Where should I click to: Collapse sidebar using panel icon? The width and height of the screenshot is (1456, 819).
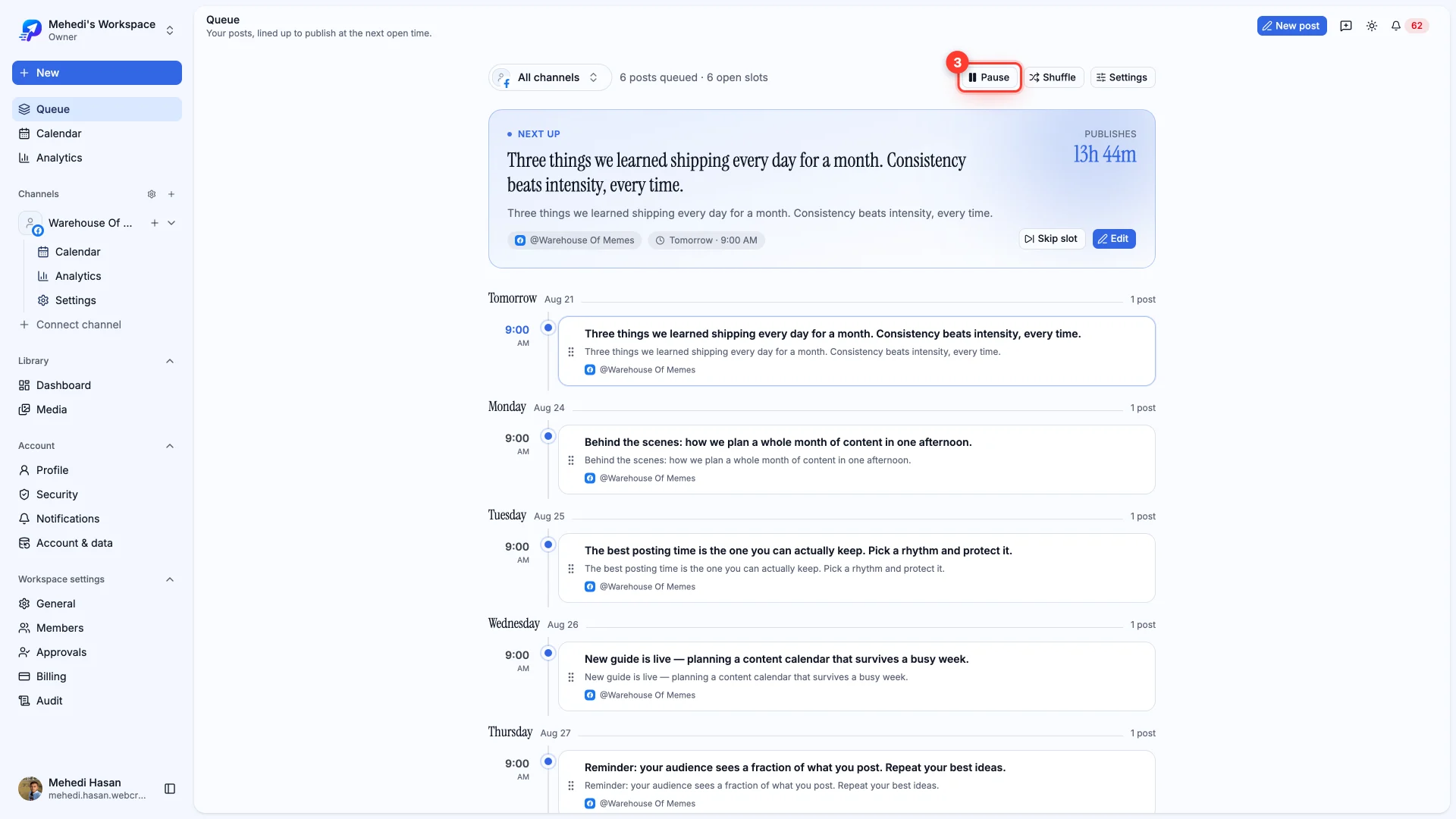(170, 789)
